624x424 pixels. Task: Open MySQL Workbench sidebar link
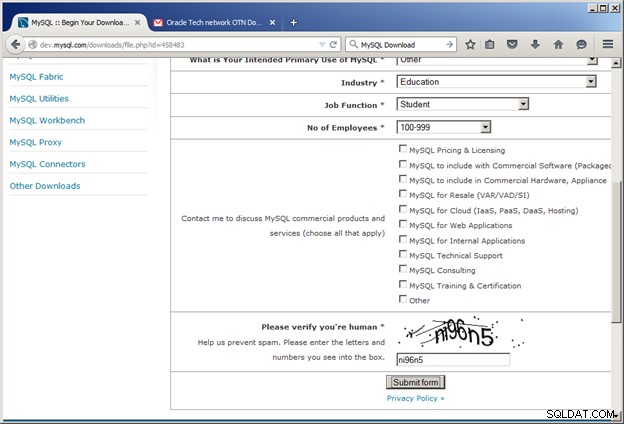pyautogui.click(x=47, y=121)
